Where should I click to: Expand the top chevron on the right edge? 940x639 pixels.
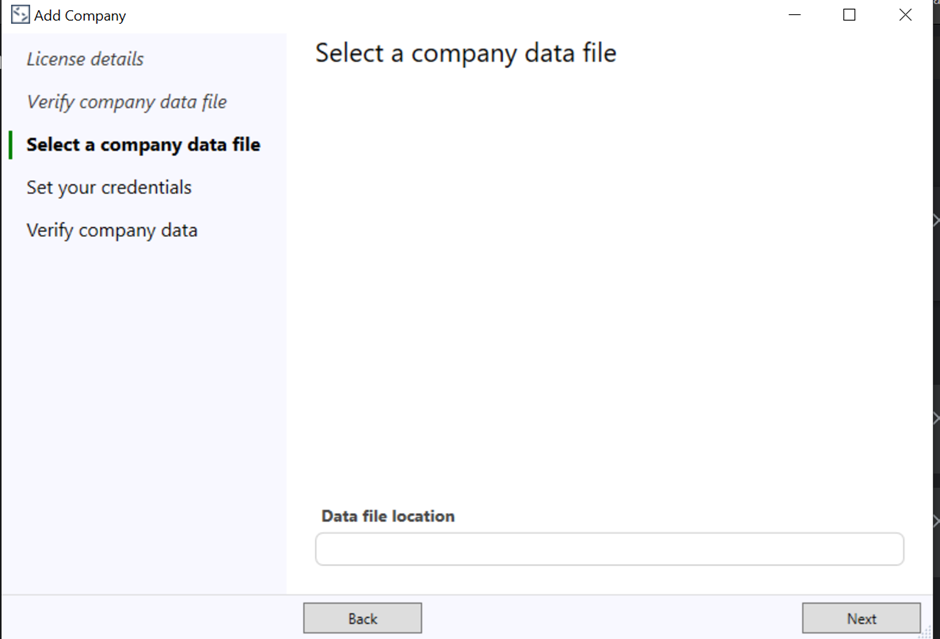(934, 220)
